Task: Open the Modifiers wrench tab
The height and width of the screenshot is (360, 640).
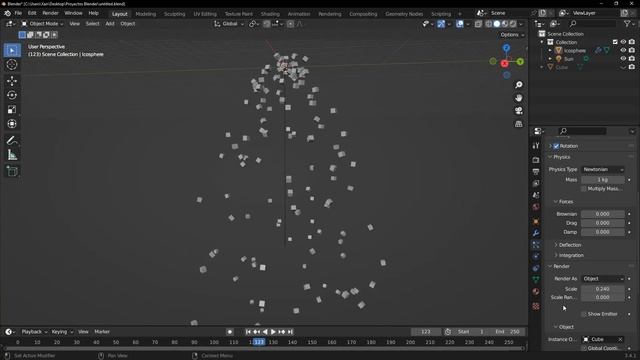Action: [x=536, y=233]
